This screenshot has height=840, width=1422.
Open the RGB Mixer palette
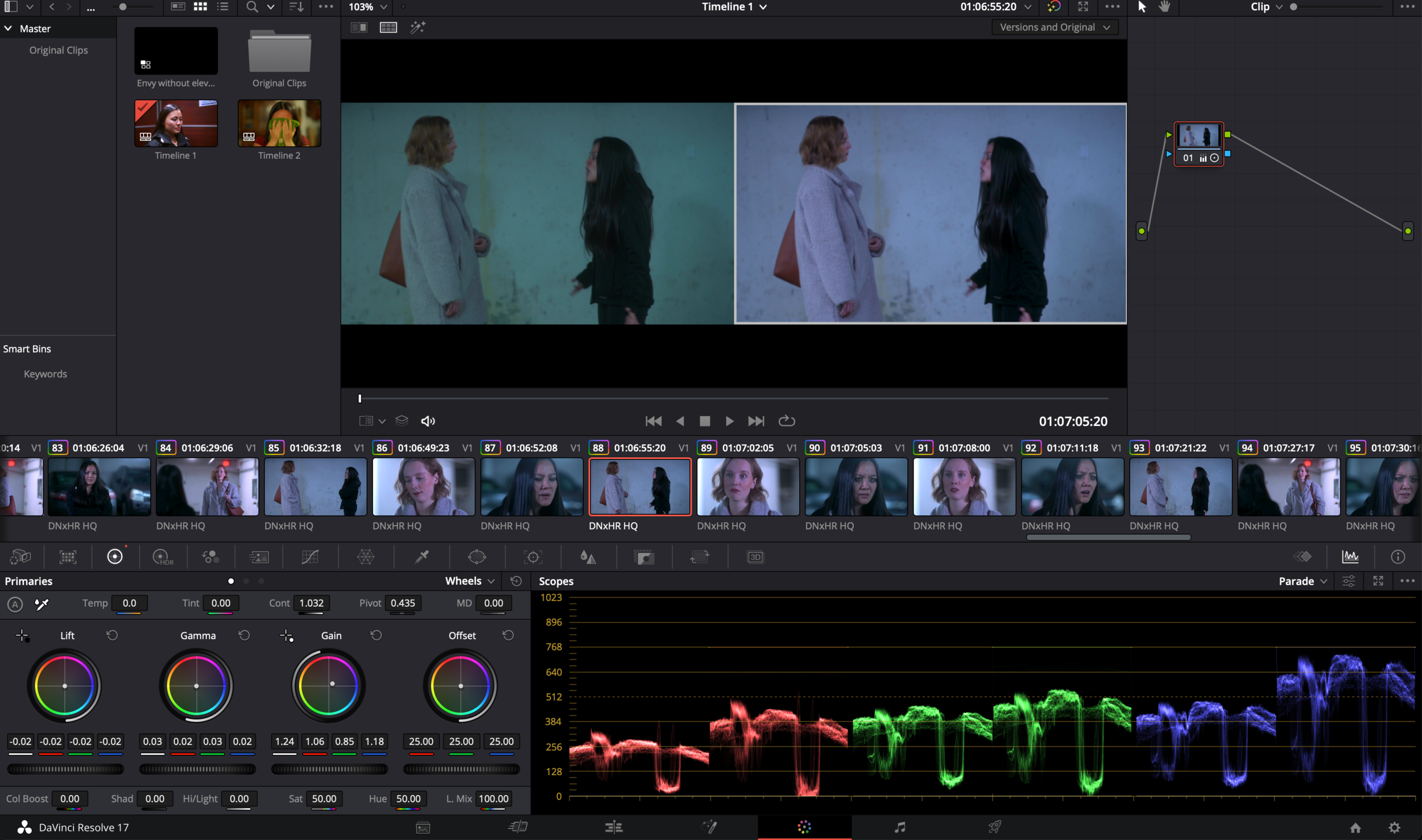(210, 557)
